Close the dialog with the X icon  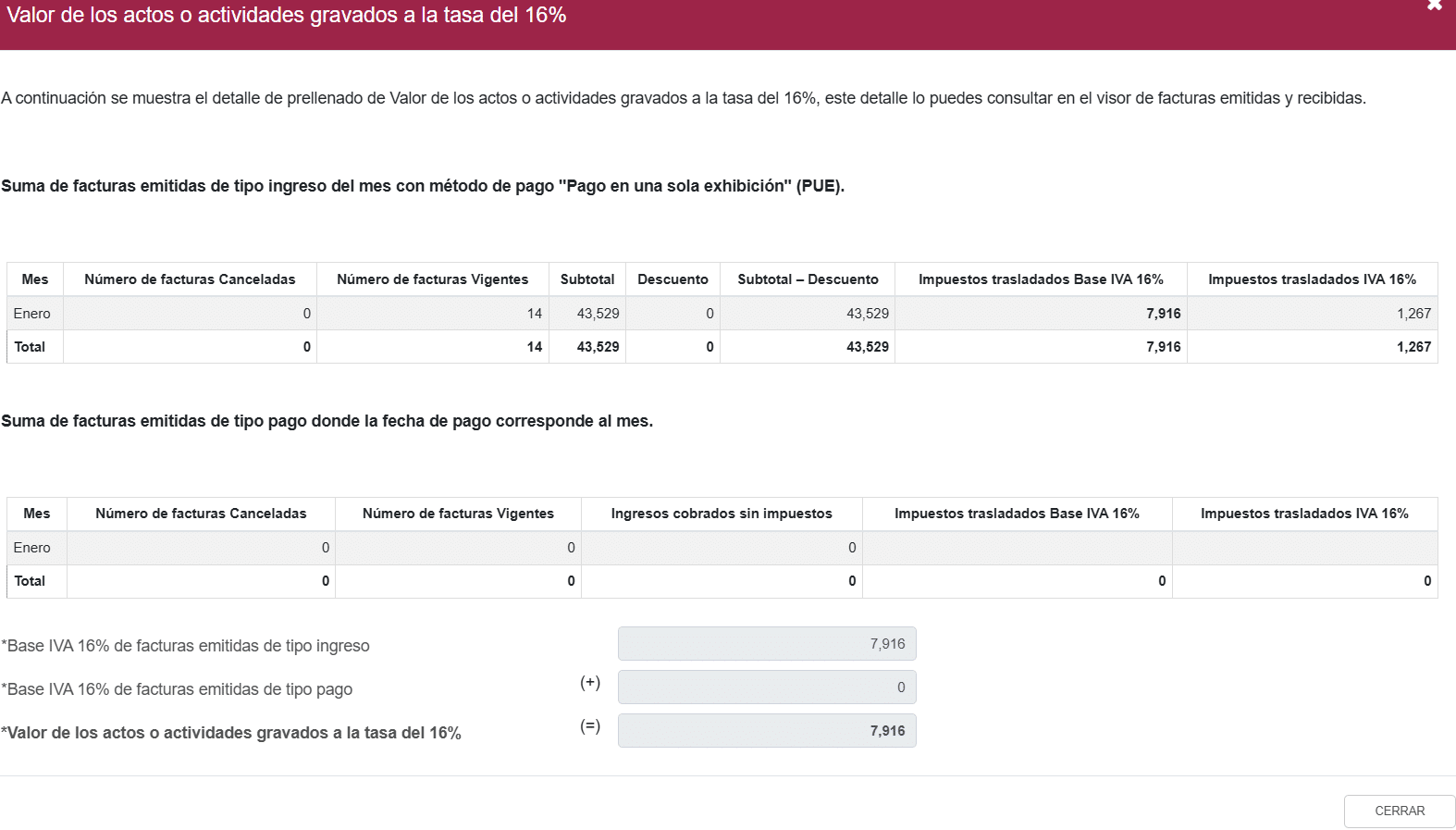click(x=1435, y=6)
